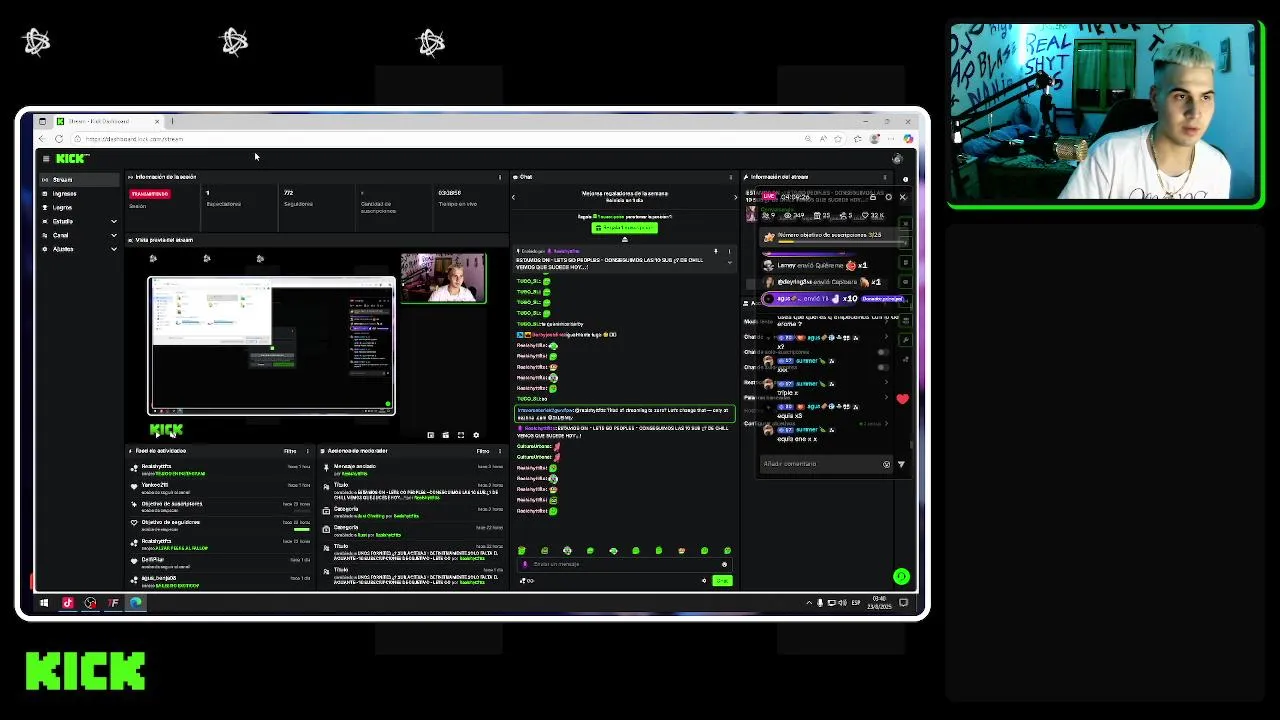1280x720 pixels.
Task: Click the subscription goal progress bar
Action: pos(841,241)
